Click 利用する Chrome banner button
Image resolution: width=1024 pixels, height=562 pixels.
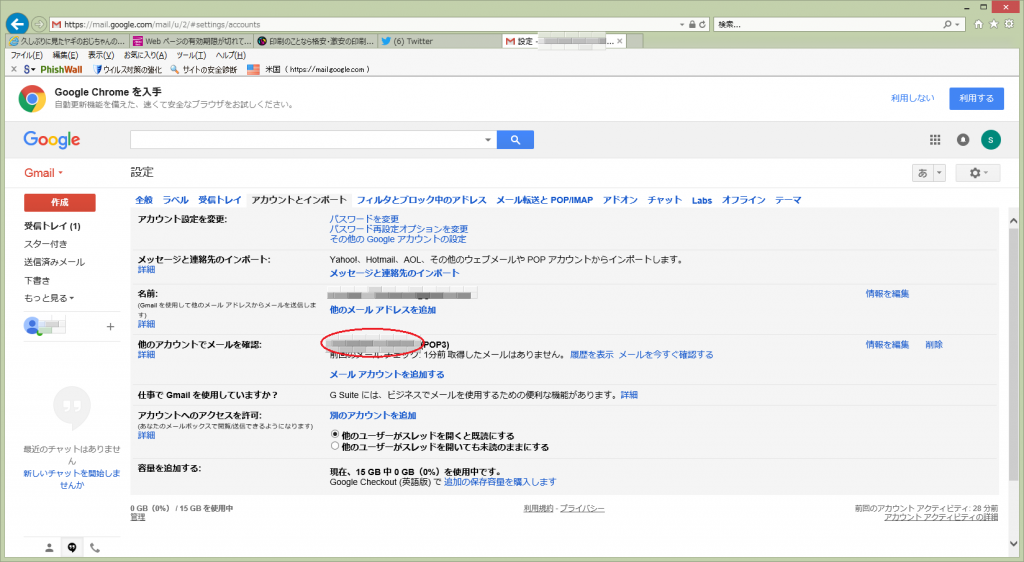click(976, 98)
